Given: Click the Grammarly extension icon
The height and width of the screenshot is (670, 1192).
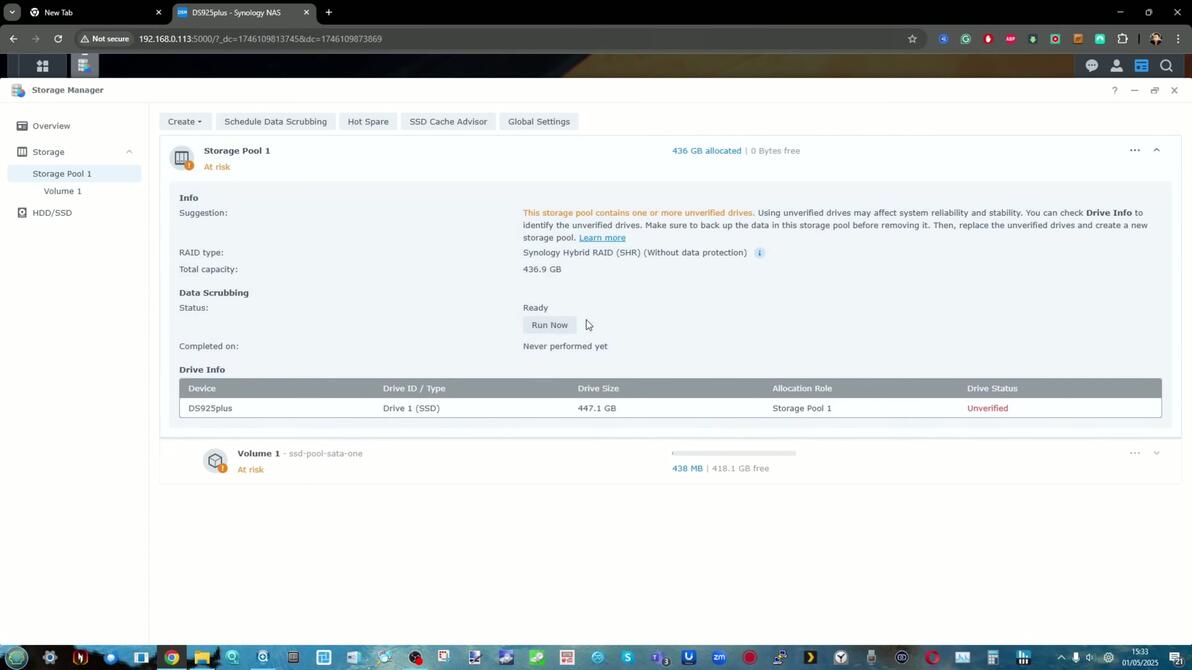Looking at the screenshot, I should (x=965, y=39).
